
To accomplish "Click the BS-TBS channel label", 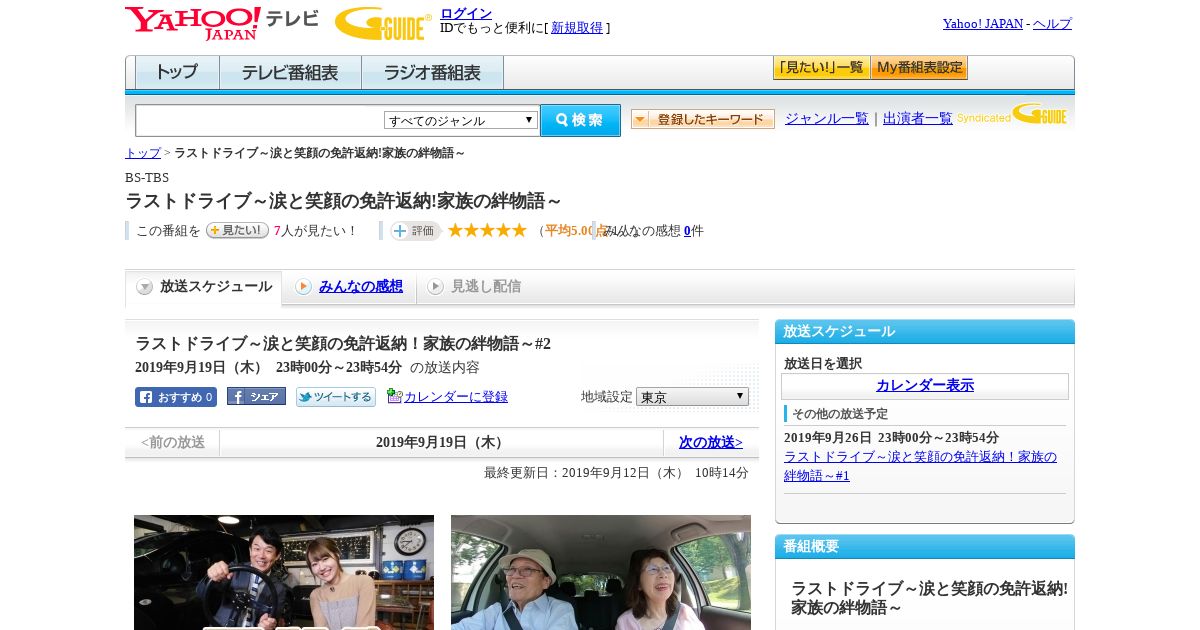I will (x=147, y=178).
